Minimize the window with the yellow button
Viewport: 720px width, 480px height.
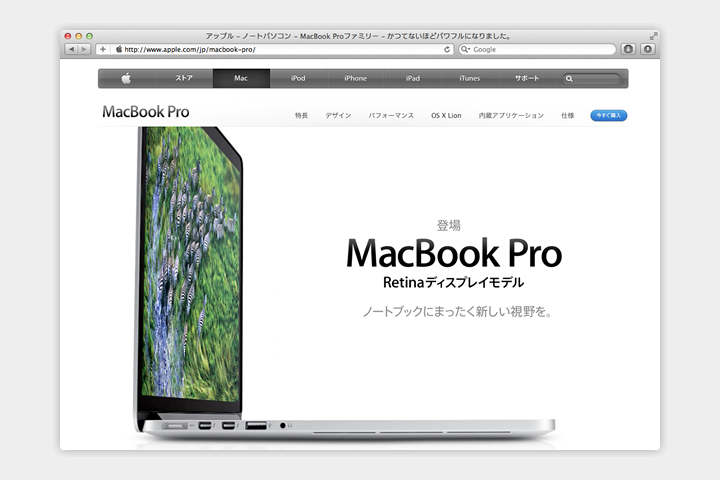tap(79, 36)
